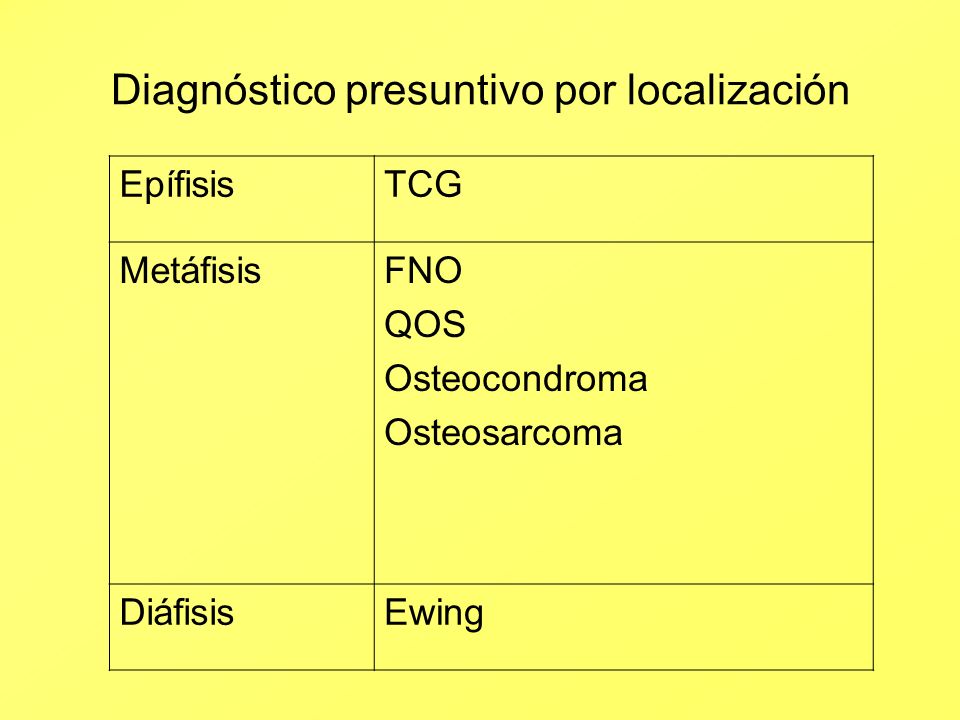
Task: Click empty area under the 'Metáfisis' label
Action: (x=242, y=435)
